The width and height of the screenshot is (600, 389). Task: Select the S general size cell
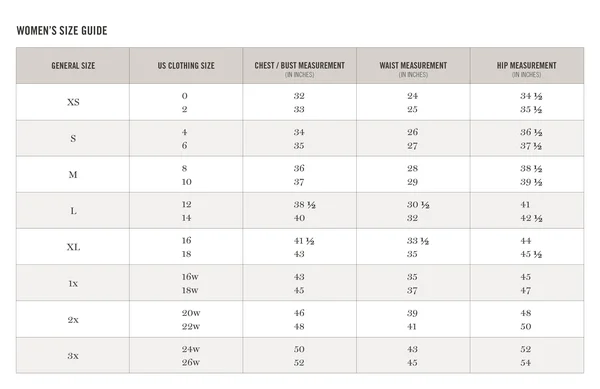pos(73,138)
